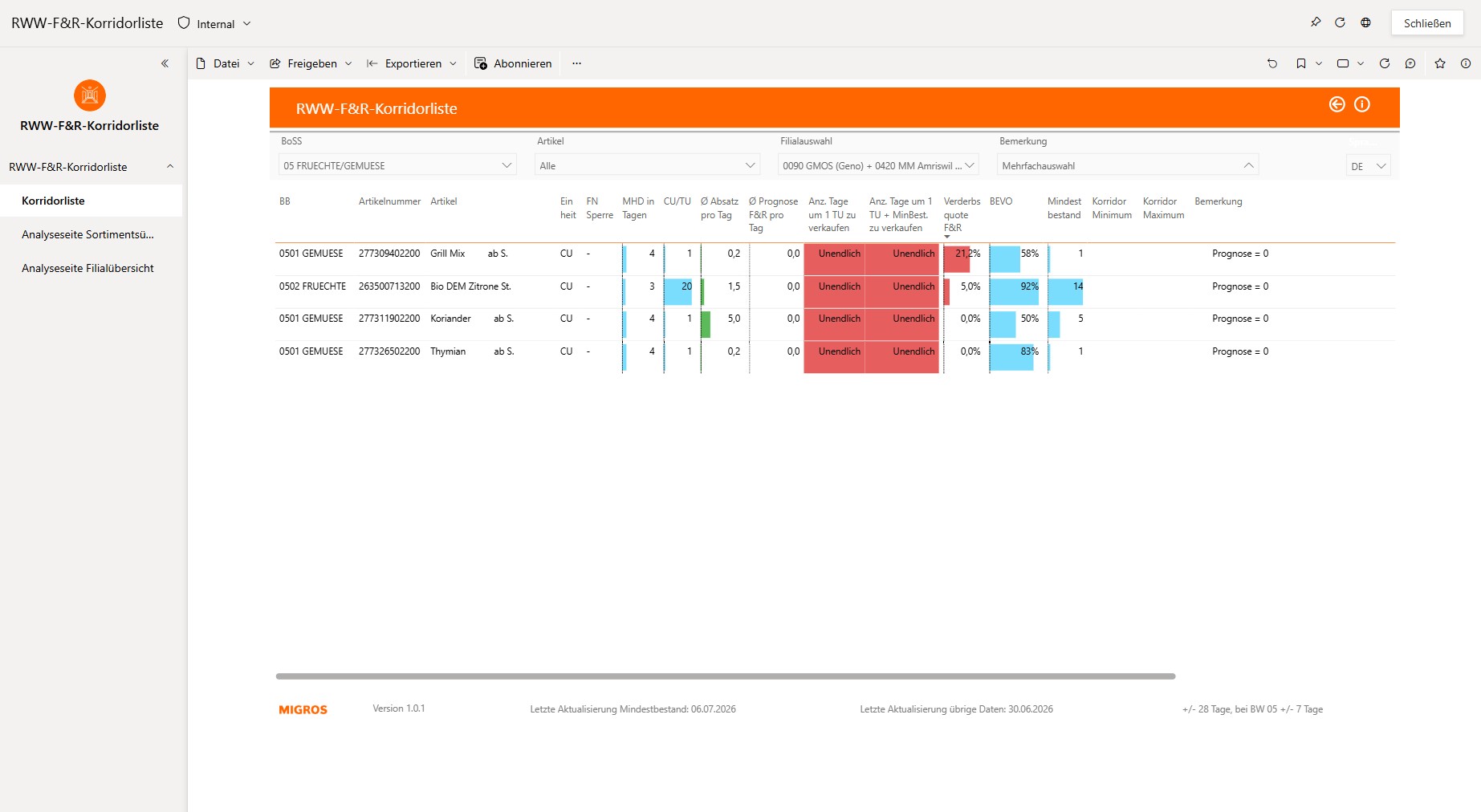Collapse the Bemerkung Mehrfachauswahl dropdown
The height and width of the screenshot is (812, 1481).
[x=1128, y=165]
